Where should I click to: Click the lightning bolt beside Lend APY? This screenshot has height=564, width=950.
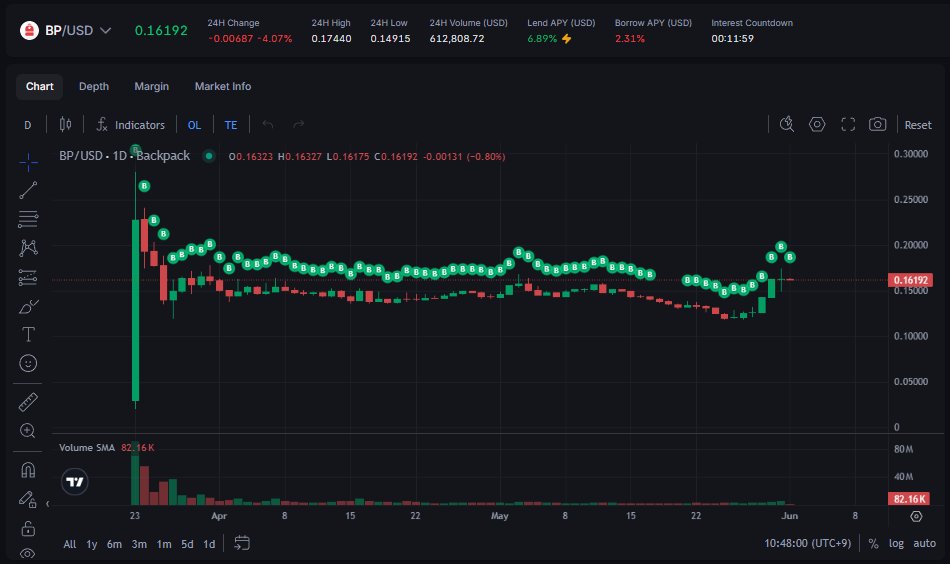[566, 39]
